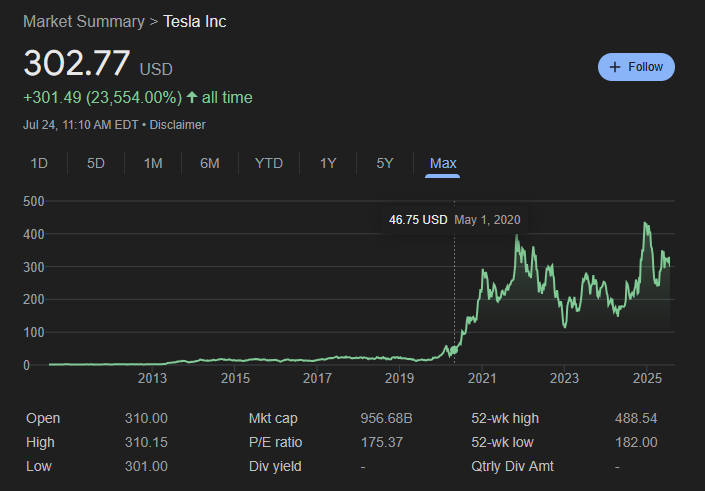Click the 2021 x-axis label
705x491 pixels.
(x=482, y=378)
